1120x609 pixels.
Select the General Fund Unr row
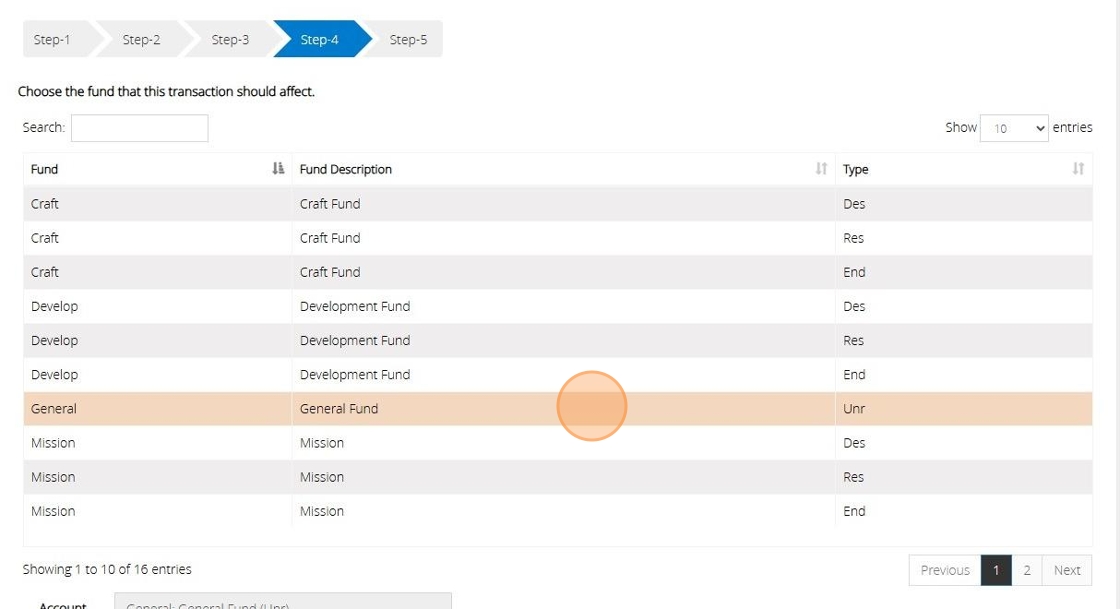339,409
